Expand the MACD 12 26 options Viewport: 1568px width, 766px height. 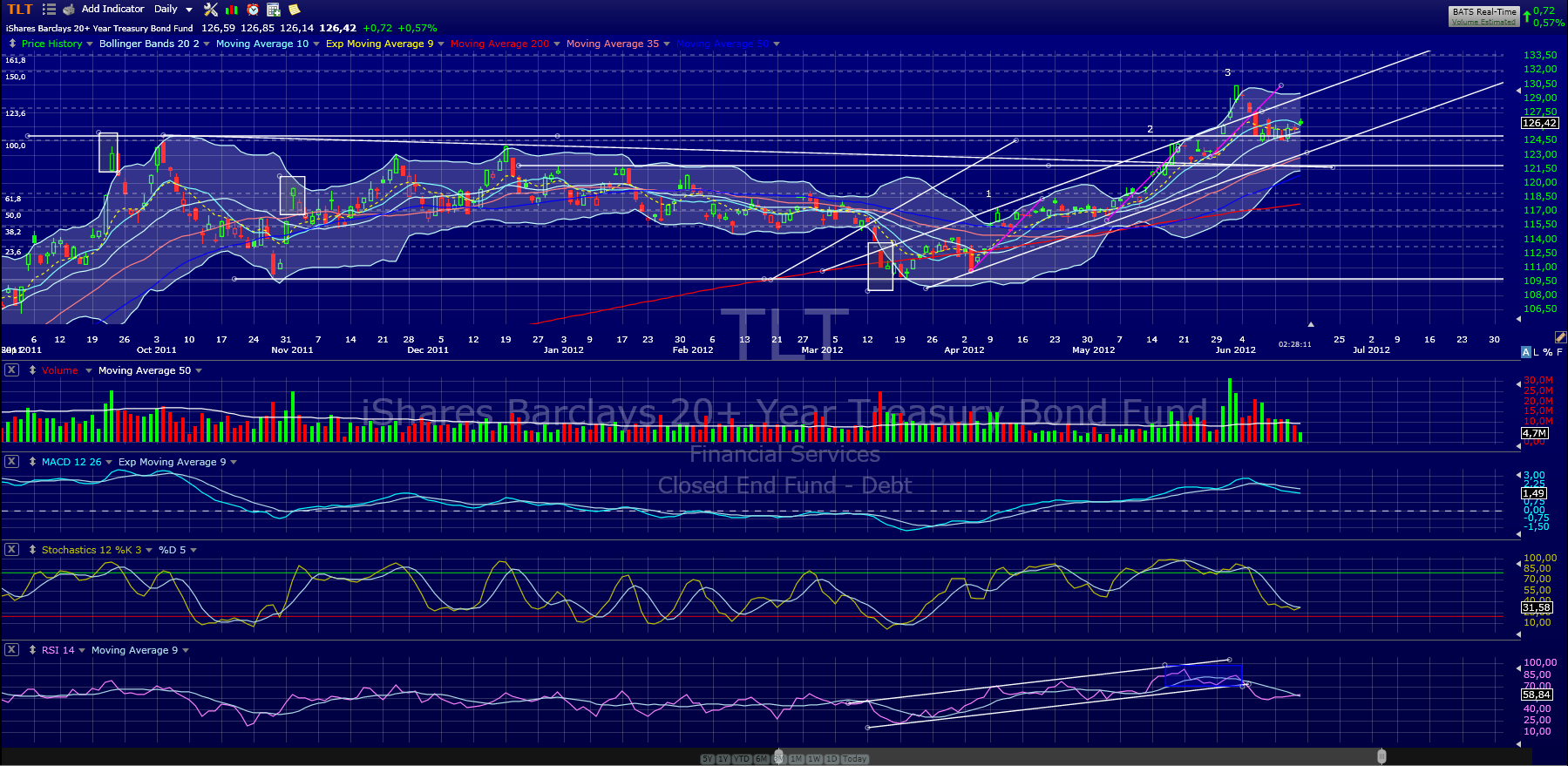click(109, 462)
